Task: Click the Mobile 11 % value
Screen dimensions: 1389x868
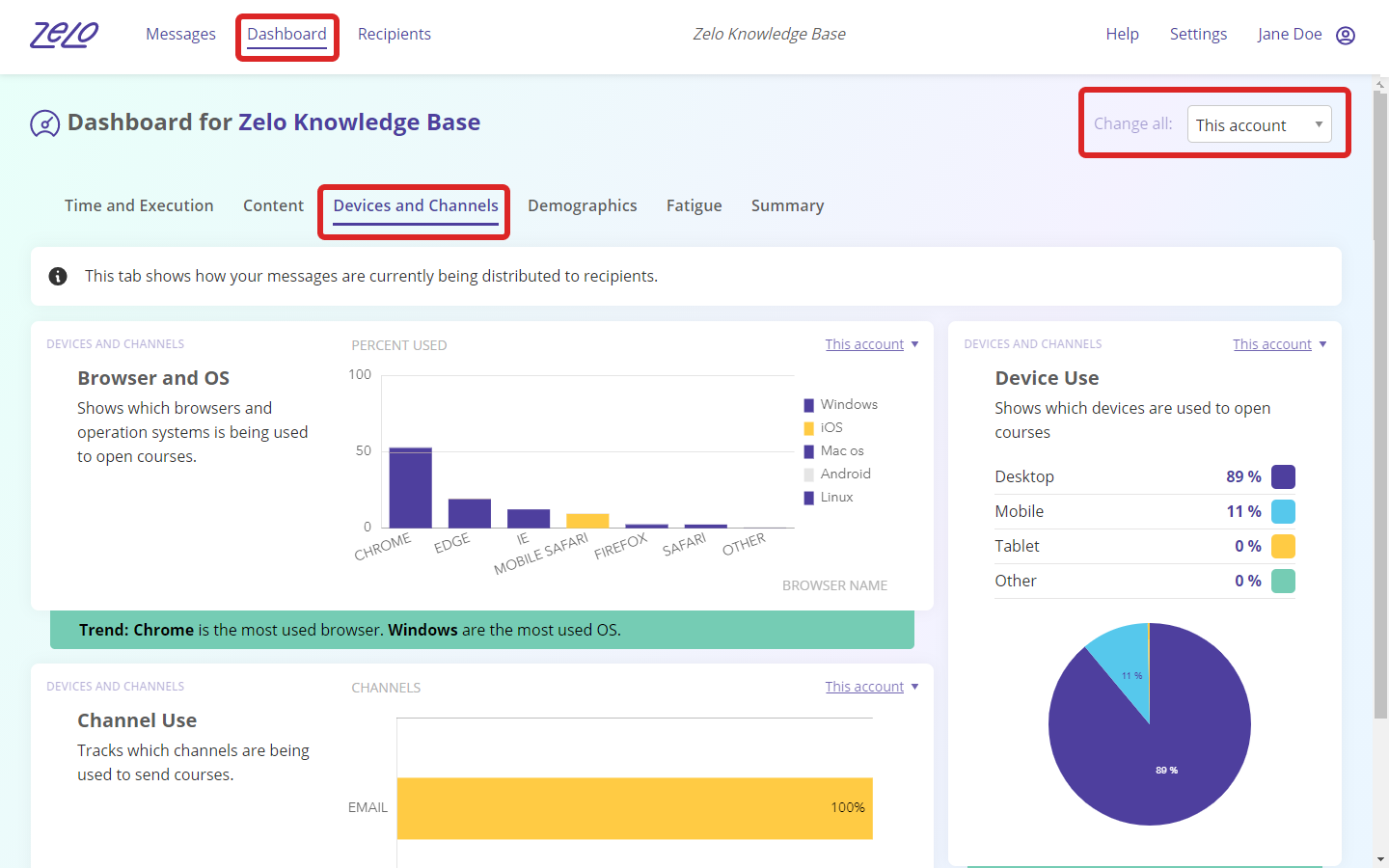Action: [x=1243, y=511]
